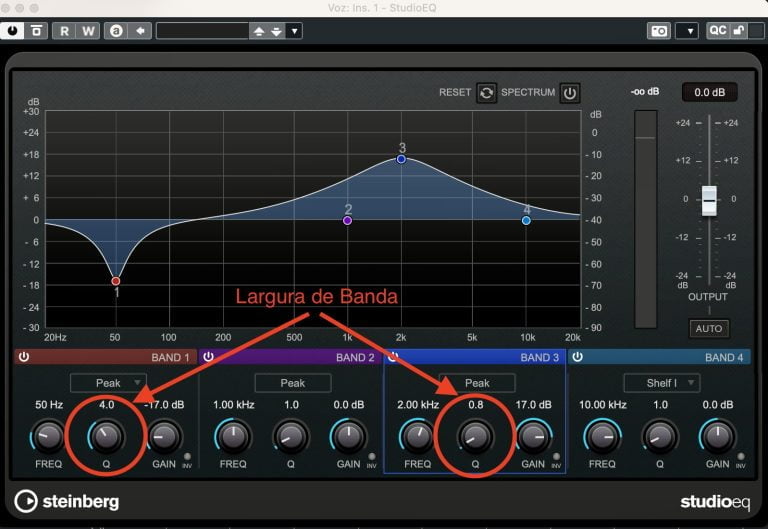Open the functions menu dropdown beside camera
The width and height of the screenshot is (768, 529).
[687, 31]
